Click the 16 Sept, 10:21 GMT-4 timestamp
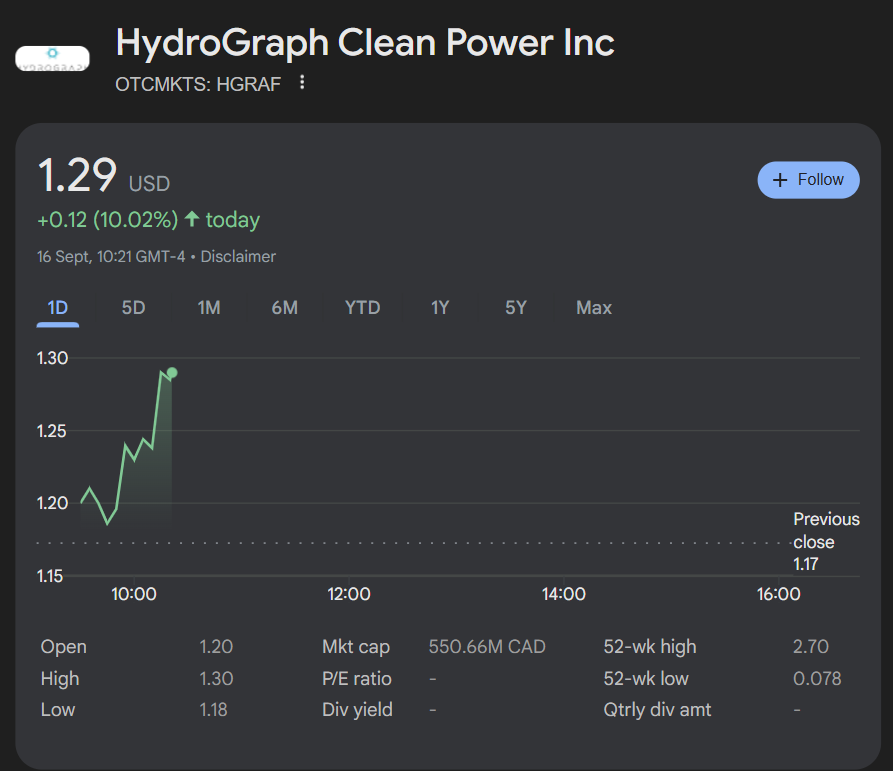The image size is (893, 771). pyautogui.click(x=111, y=257)
